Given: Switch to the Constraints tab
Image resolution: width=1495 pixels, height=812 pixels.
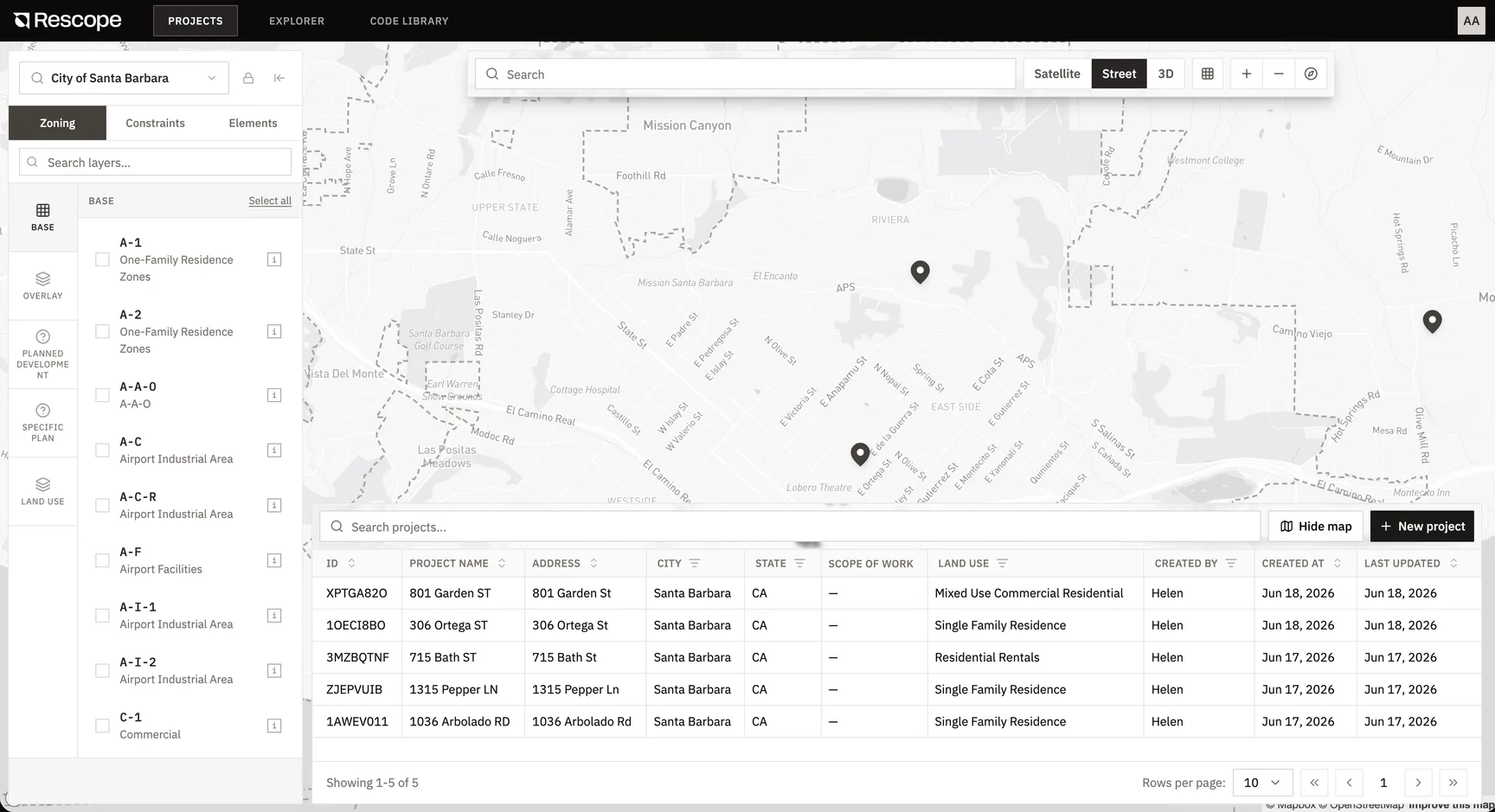Looking at the screenshot, I should coord(155,123).
